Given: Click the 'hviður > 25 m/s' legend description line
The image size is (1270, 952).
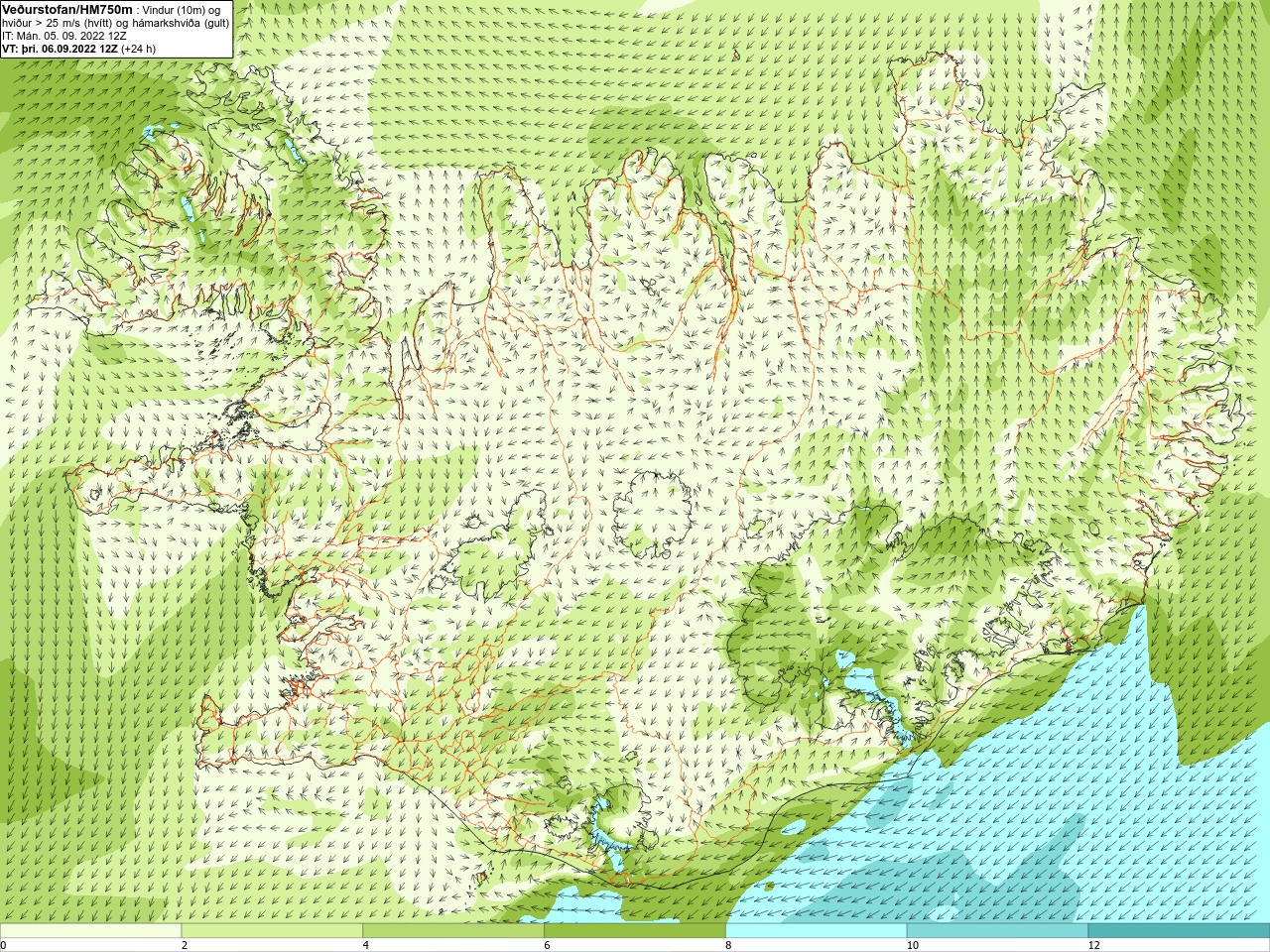Looking at the screenshot, I should point(115,22).
